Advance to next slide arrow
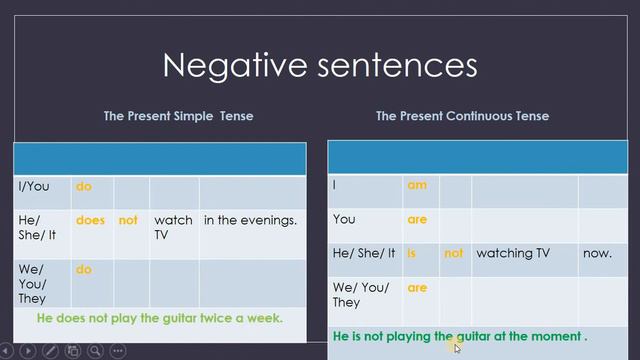The width and height of the screenshot is (640, 360). 28,351
